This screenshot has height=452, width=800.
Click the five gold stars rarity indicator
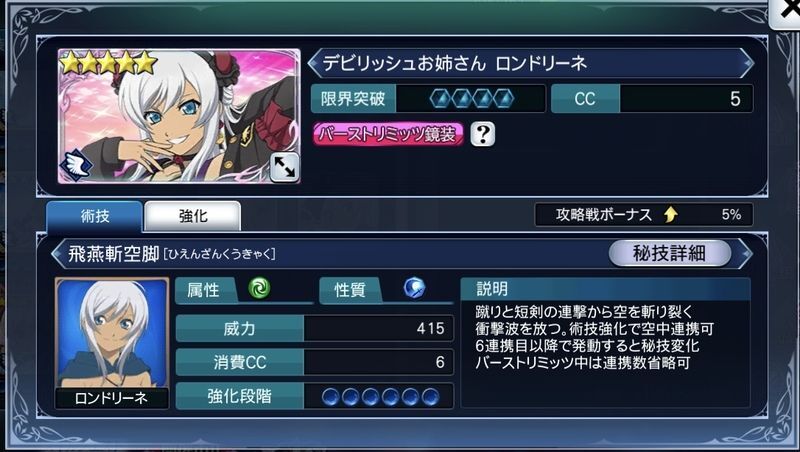(108, 62)
